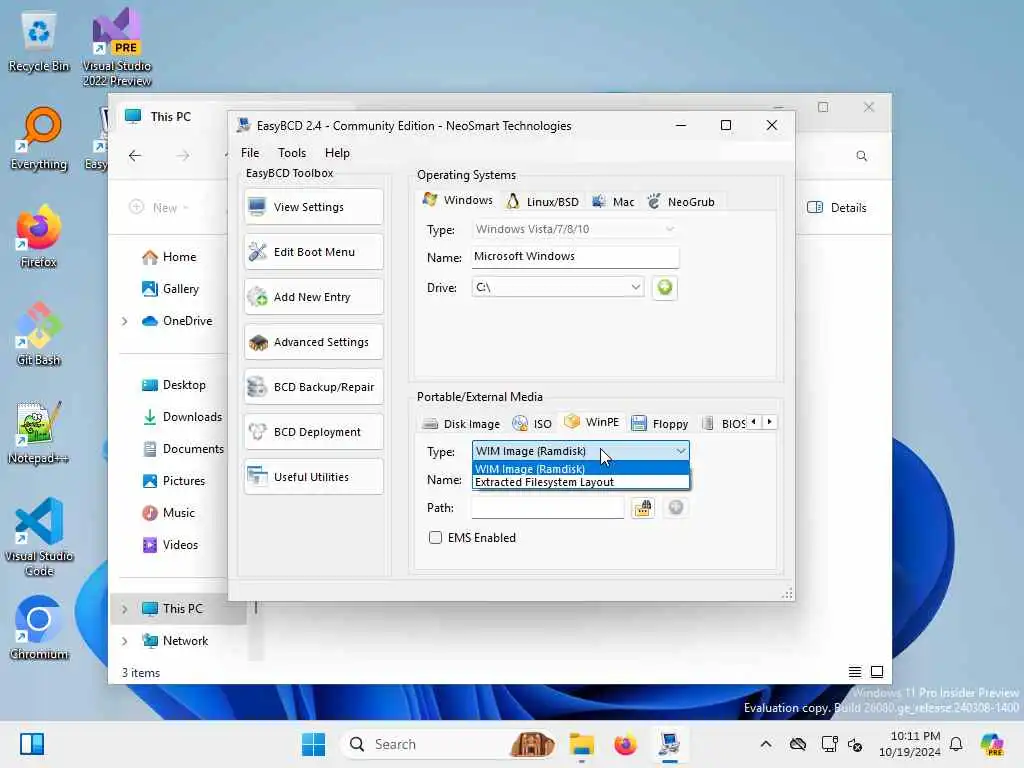Go to Add New Entry
This screenshot has height=768, width=1024.
point(313,297)
